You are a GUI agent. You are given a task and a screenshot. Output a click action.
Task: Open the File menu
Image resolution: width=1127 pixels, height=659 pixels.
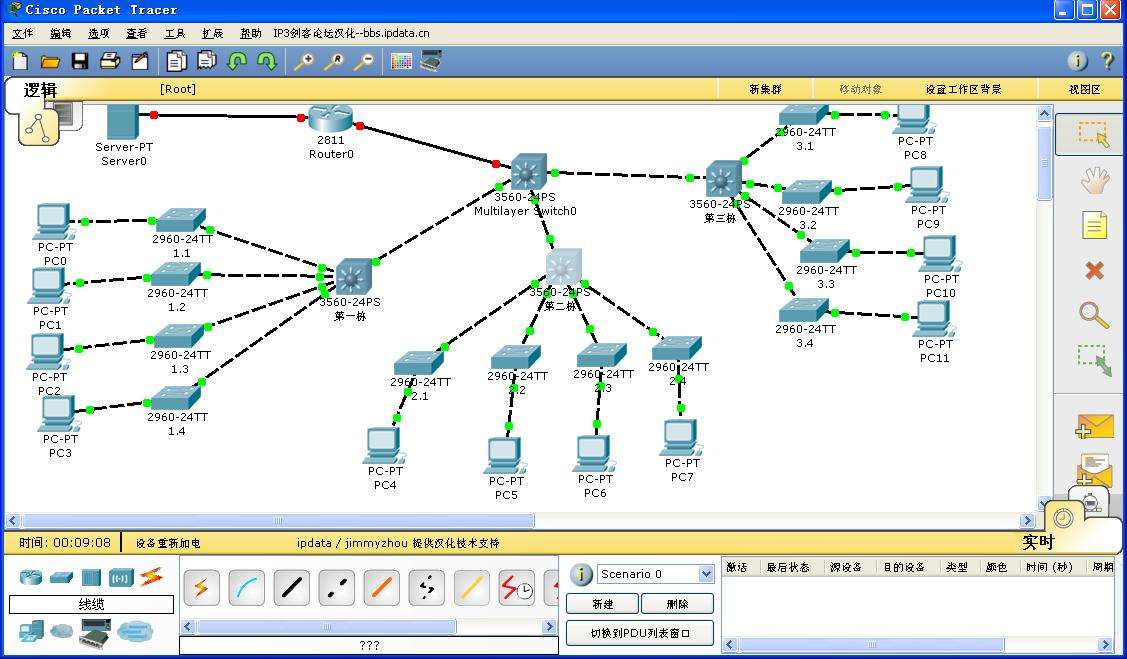[x=23, y=33]
